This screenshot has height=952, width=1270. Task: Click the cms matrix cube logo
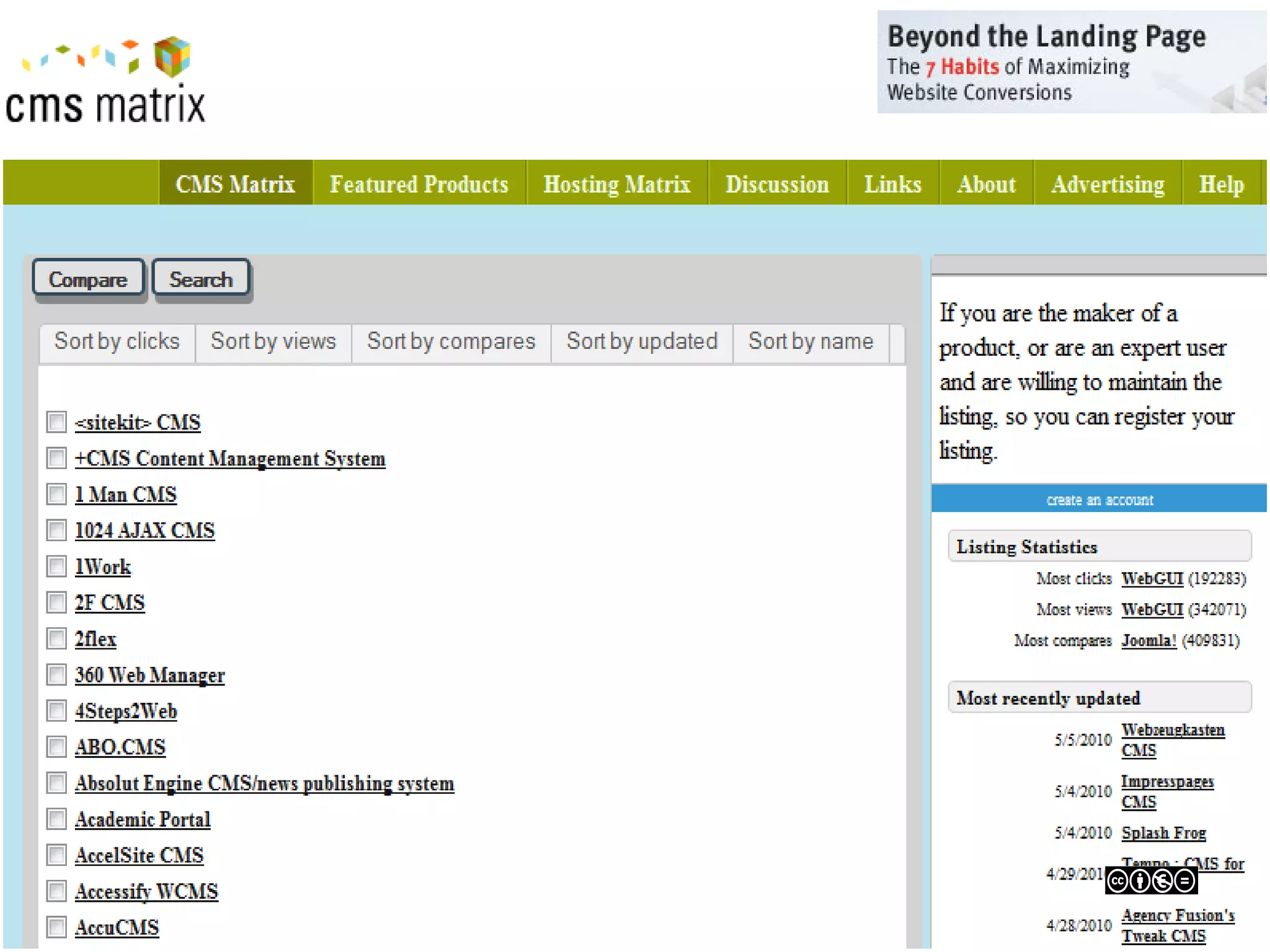[x=171, y=57]
